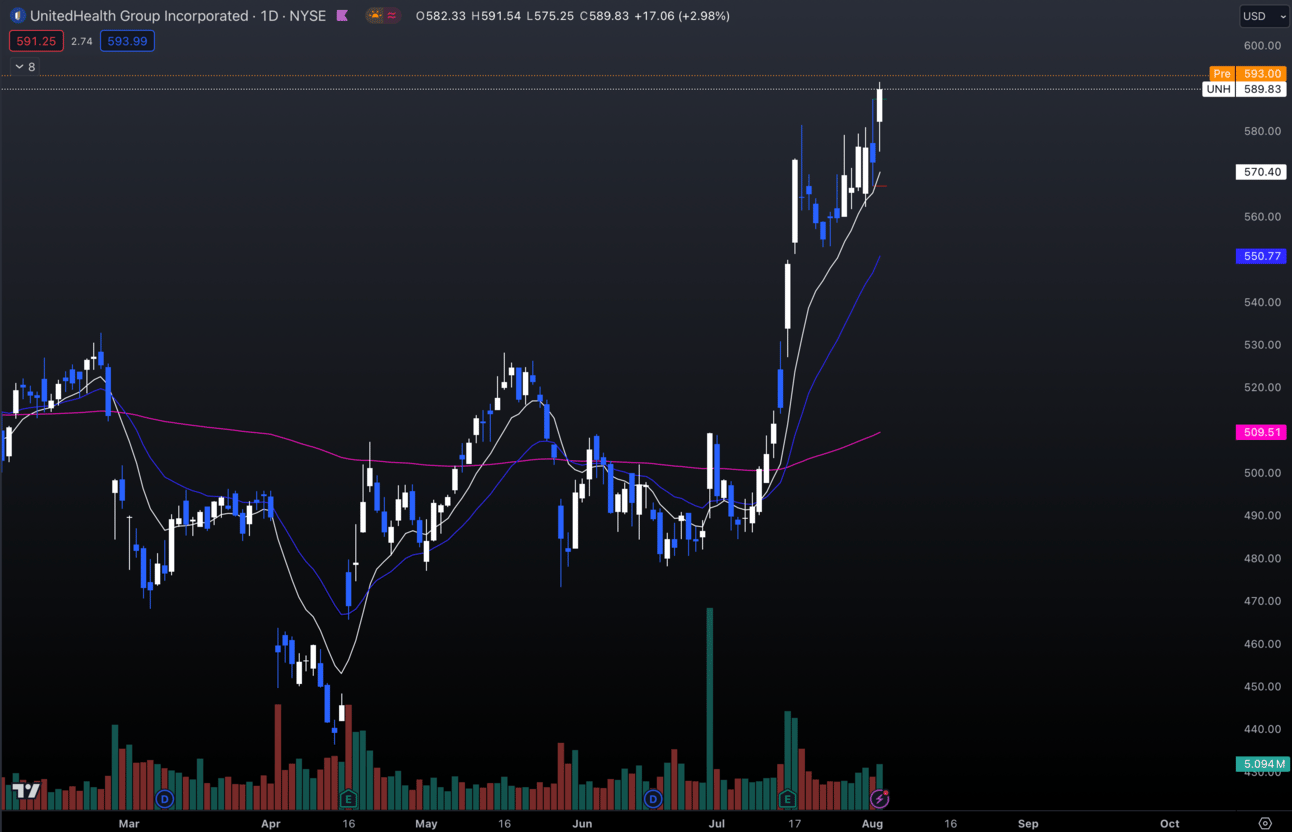Click the dividend D marker near March
This screenshot has width=1292, height=832.
165,799
